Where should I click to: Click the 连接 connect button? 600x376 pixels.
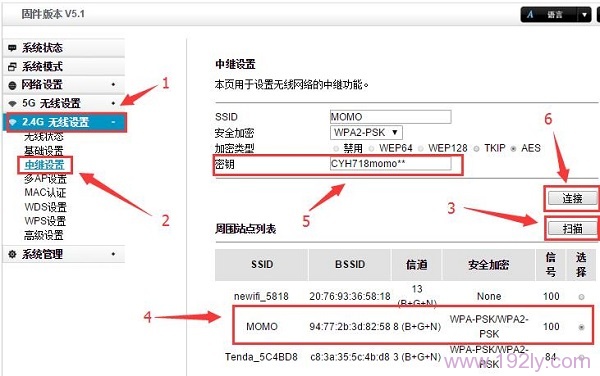(572, 198)
